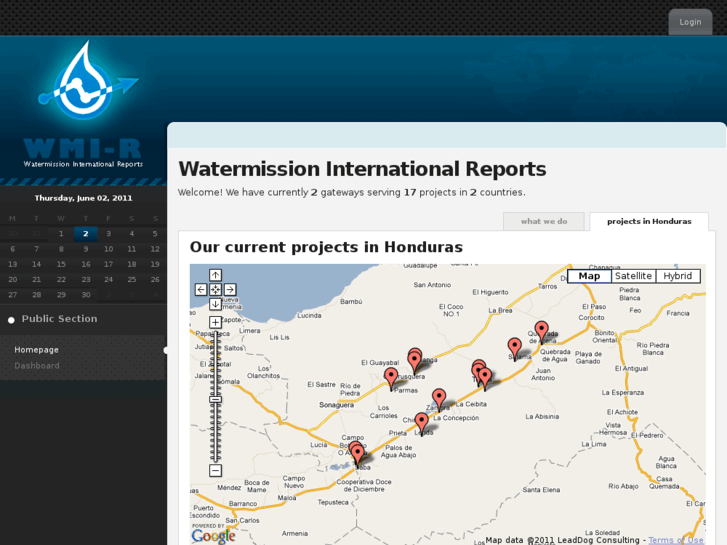
Task: Recenter the map with the center button
Action: 215,290
